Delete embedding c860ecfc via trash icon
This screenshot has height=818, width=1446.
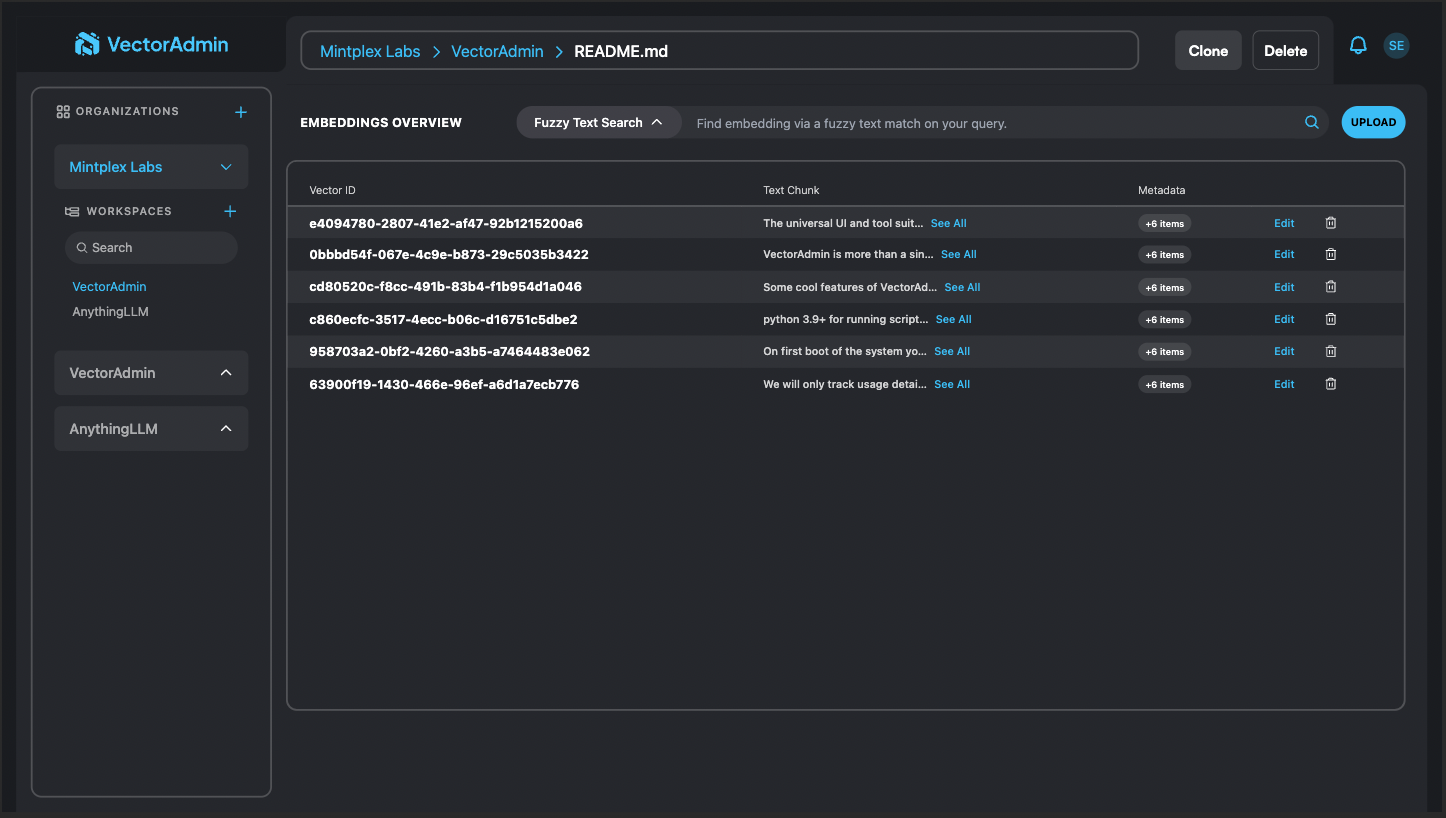pyautogui.click(x=1331, y=319)
